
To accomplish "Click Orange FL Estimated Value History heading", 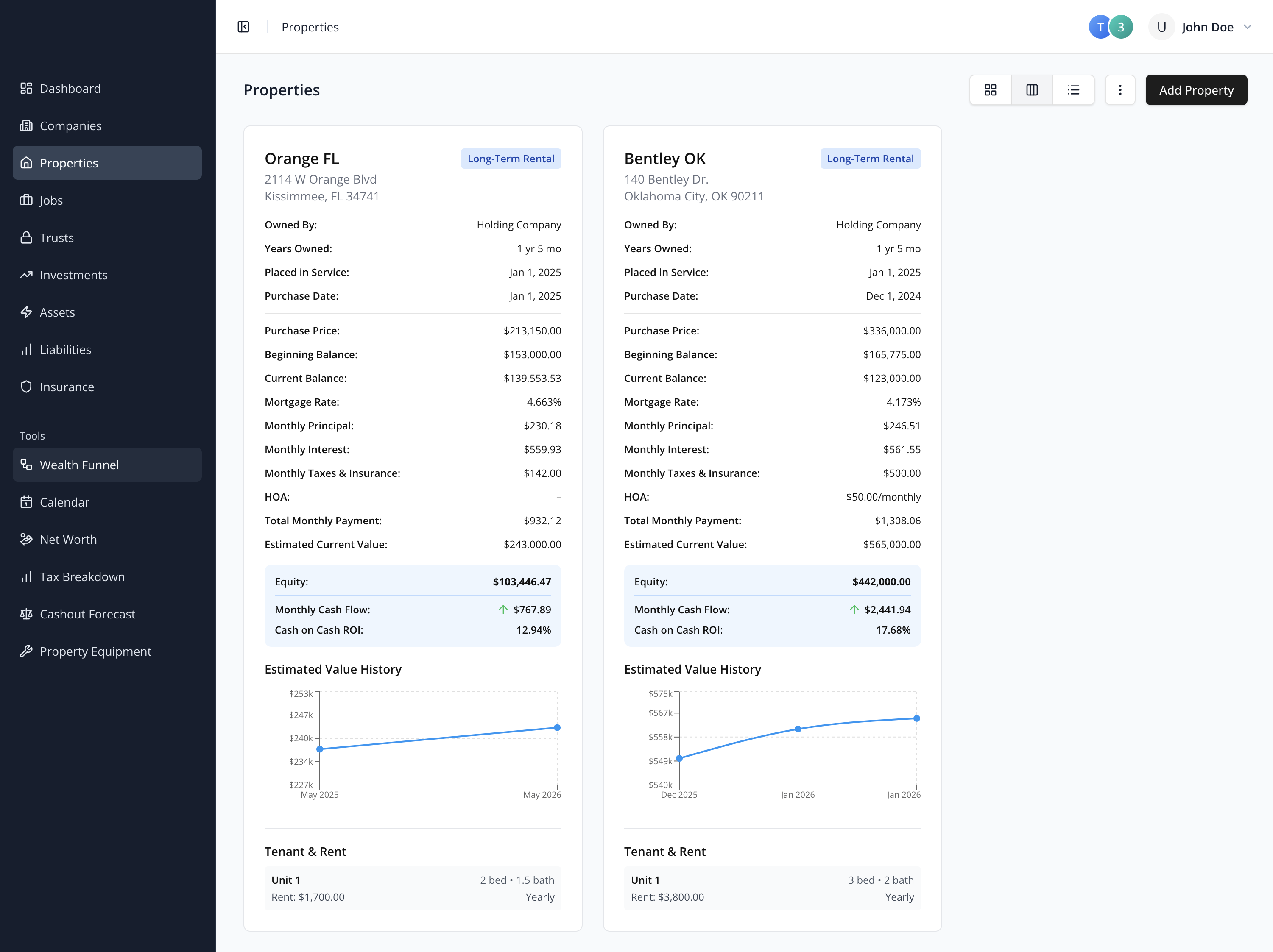I will coord(332,669).
